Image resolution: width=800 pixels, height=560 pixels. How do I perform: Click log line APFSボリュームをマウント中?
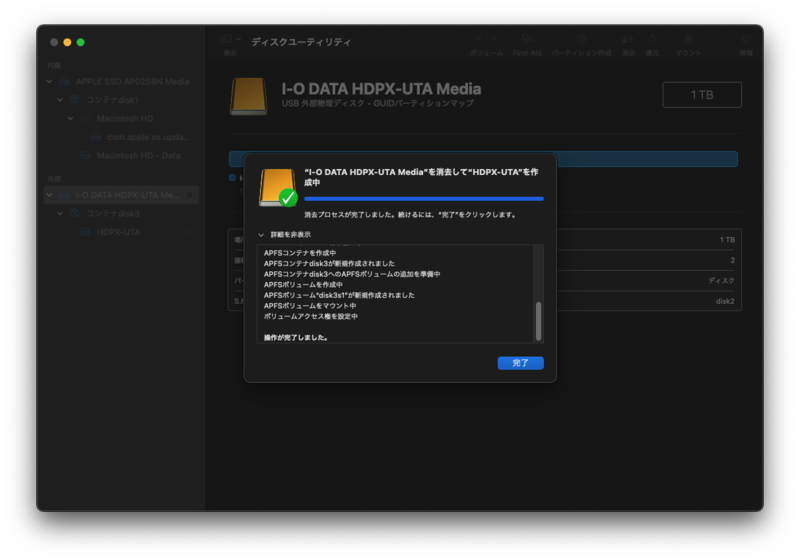[x=310, y=306]
